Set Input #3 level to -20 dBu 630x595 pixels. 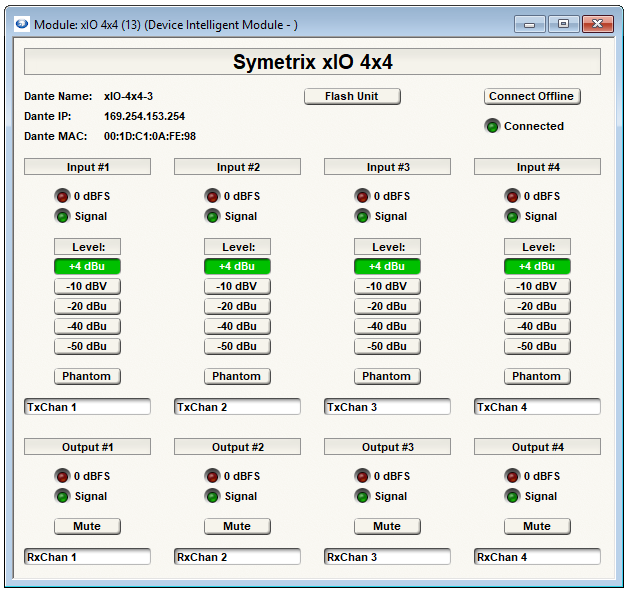point(387,307)
